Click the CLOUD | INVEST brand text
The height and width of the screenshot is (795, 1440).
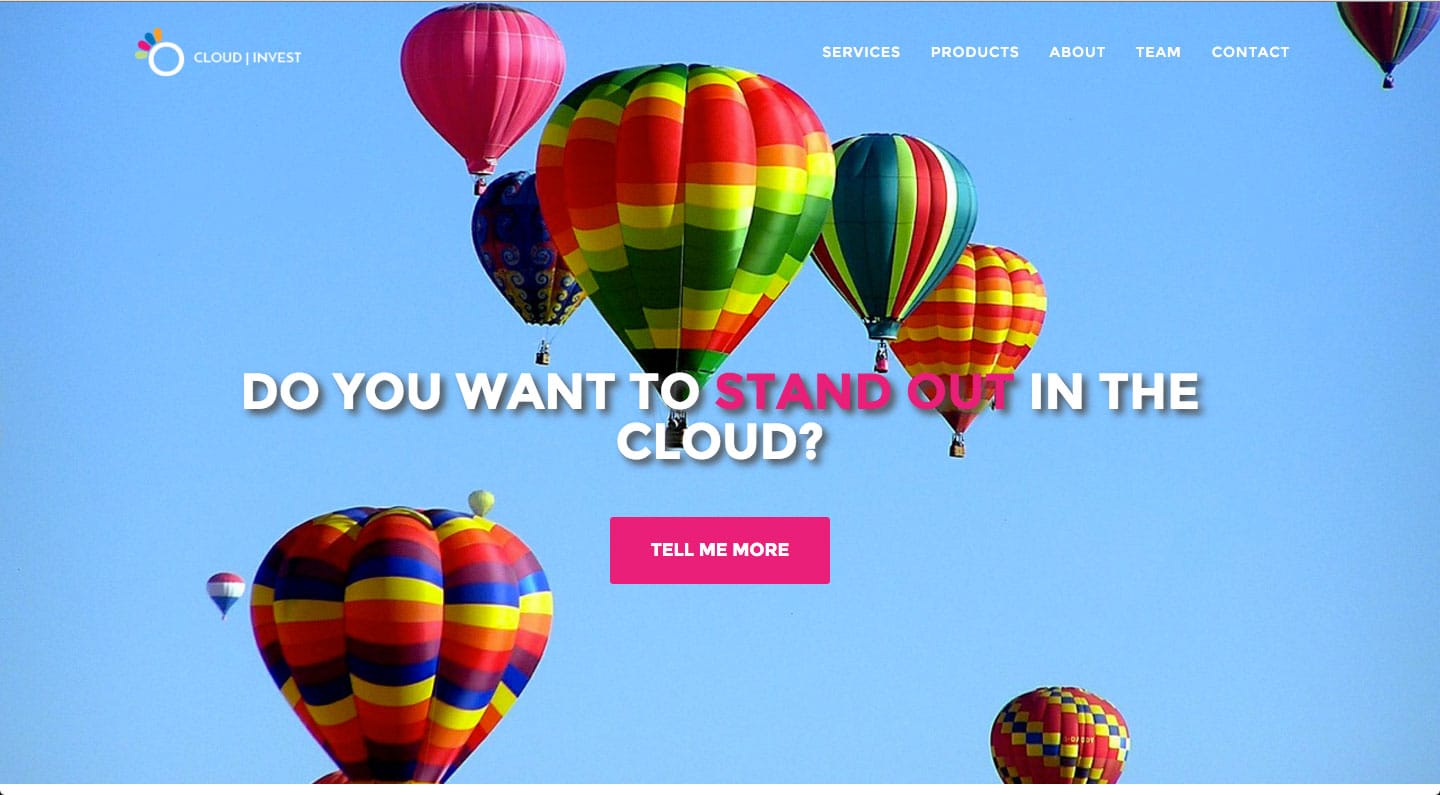(x=247, y=58)
